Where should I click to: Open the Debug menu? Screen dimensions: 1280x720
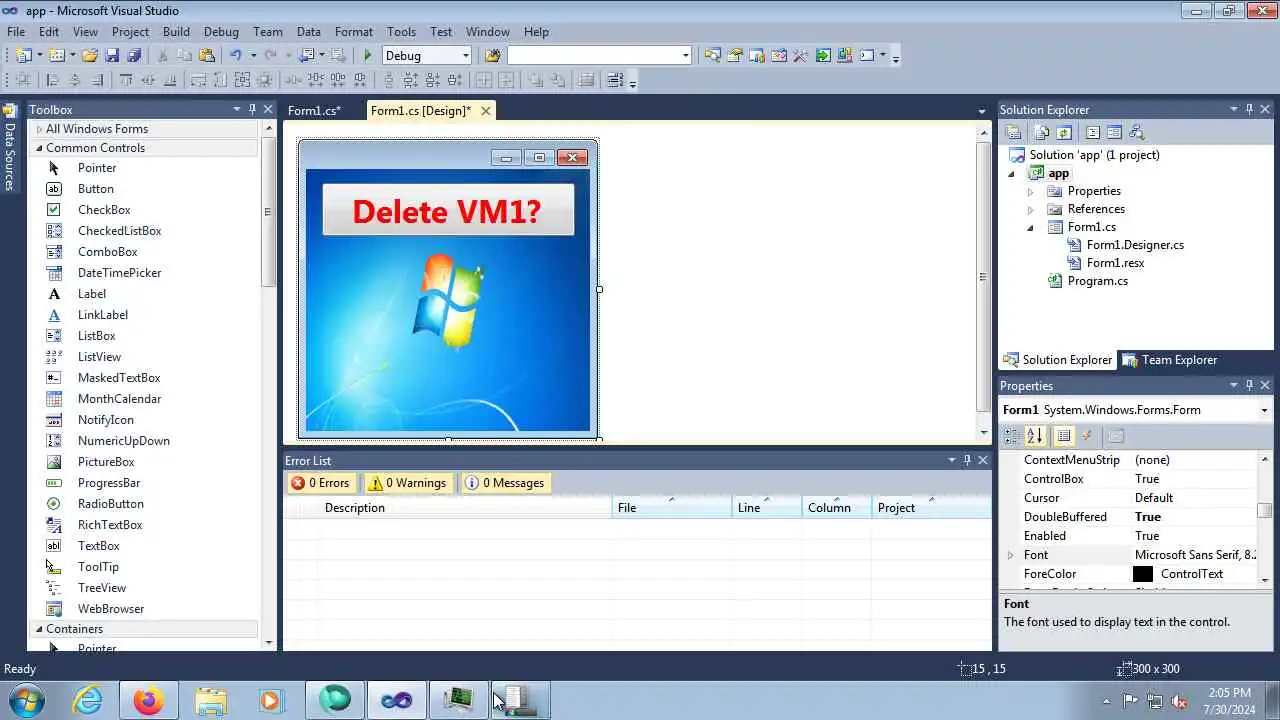221,32
